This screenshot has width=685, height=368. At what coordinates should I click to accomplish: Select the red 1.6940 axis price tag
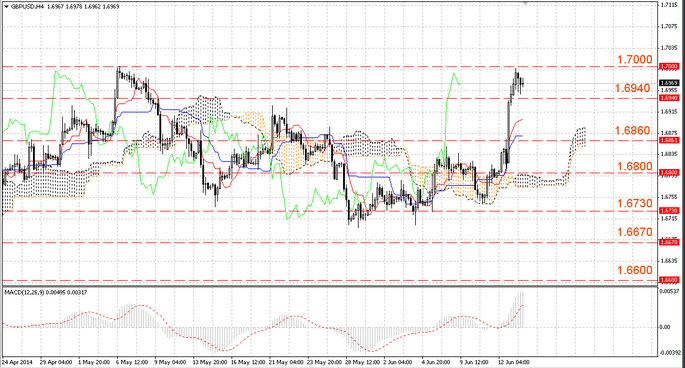669,98
